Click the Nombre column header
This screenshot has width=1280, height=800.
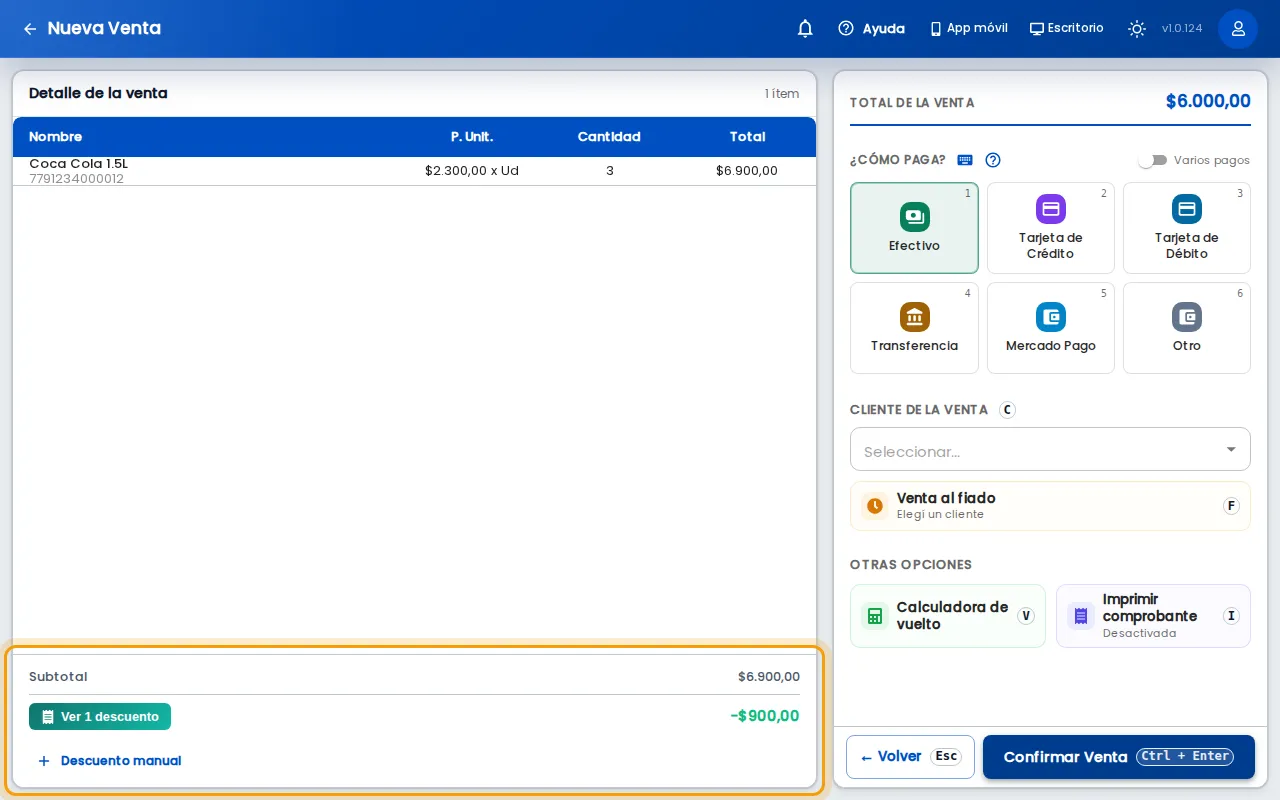[56, 137]
